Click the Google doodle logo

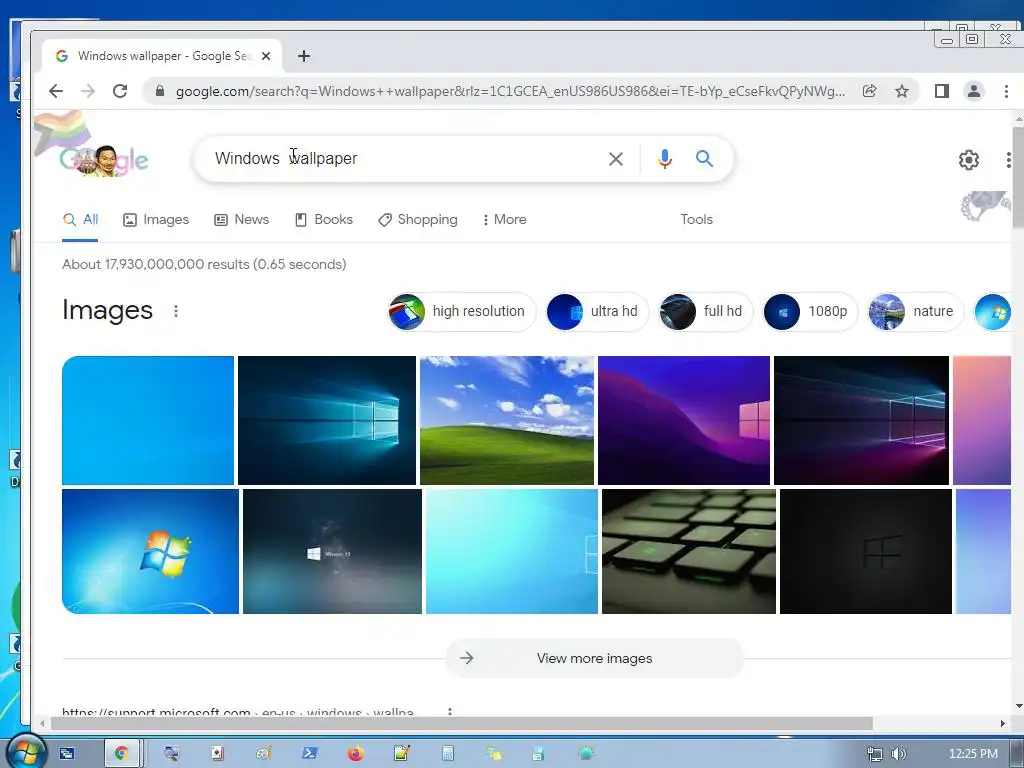[x=103, y=159]
